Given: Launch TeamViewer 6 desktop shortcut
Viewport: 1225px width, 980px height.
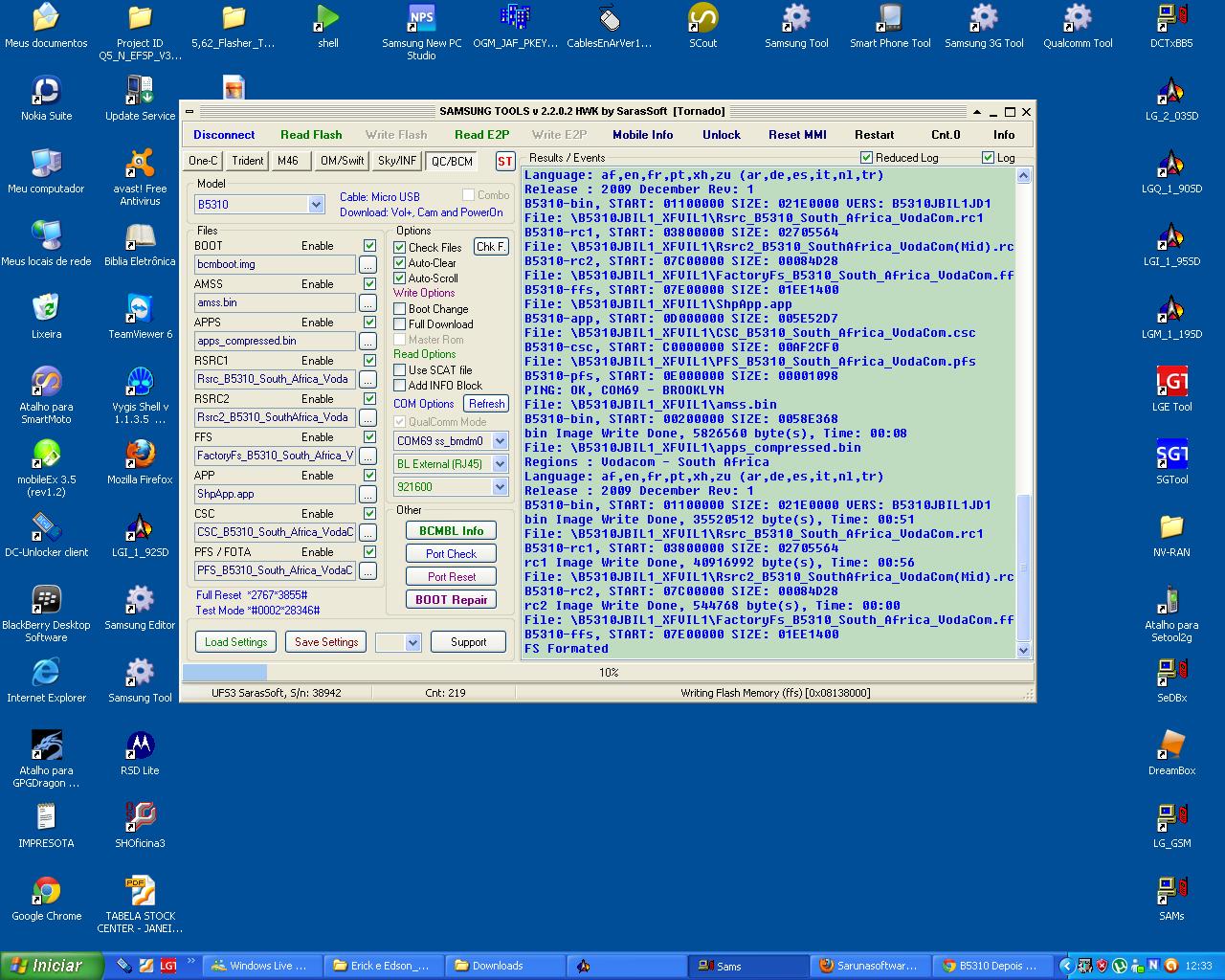Looking at the screenshot, I should 140,317.
